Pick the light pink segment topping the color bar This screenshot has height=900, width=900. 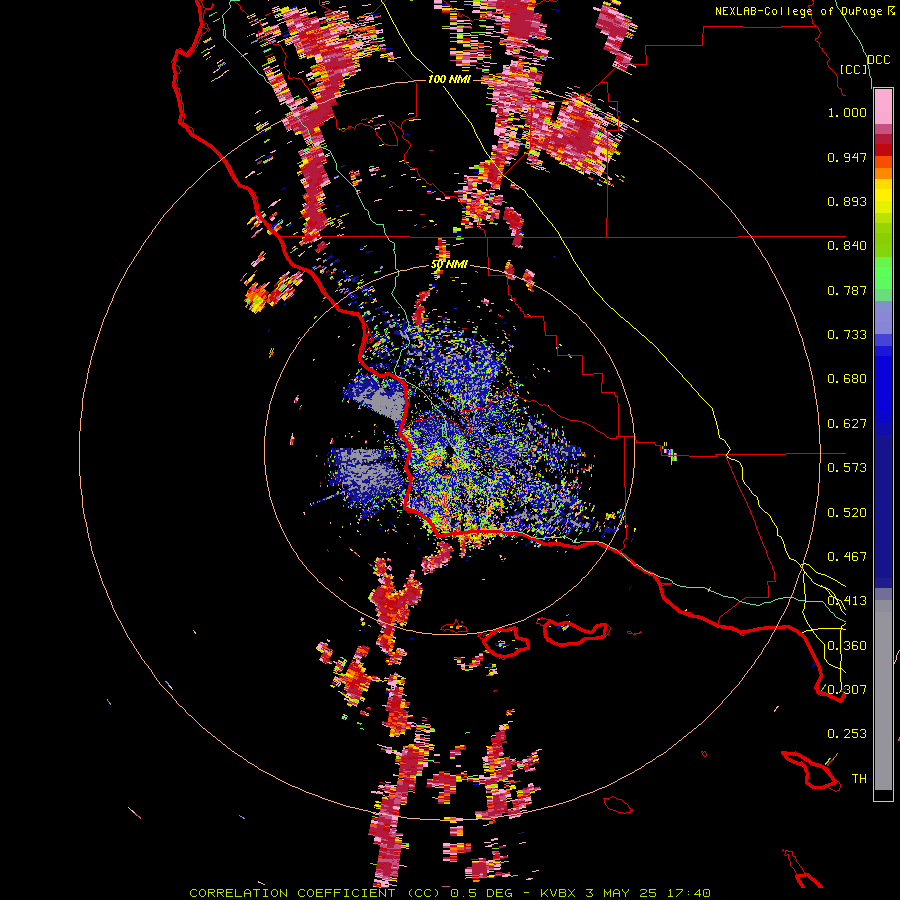883,107
